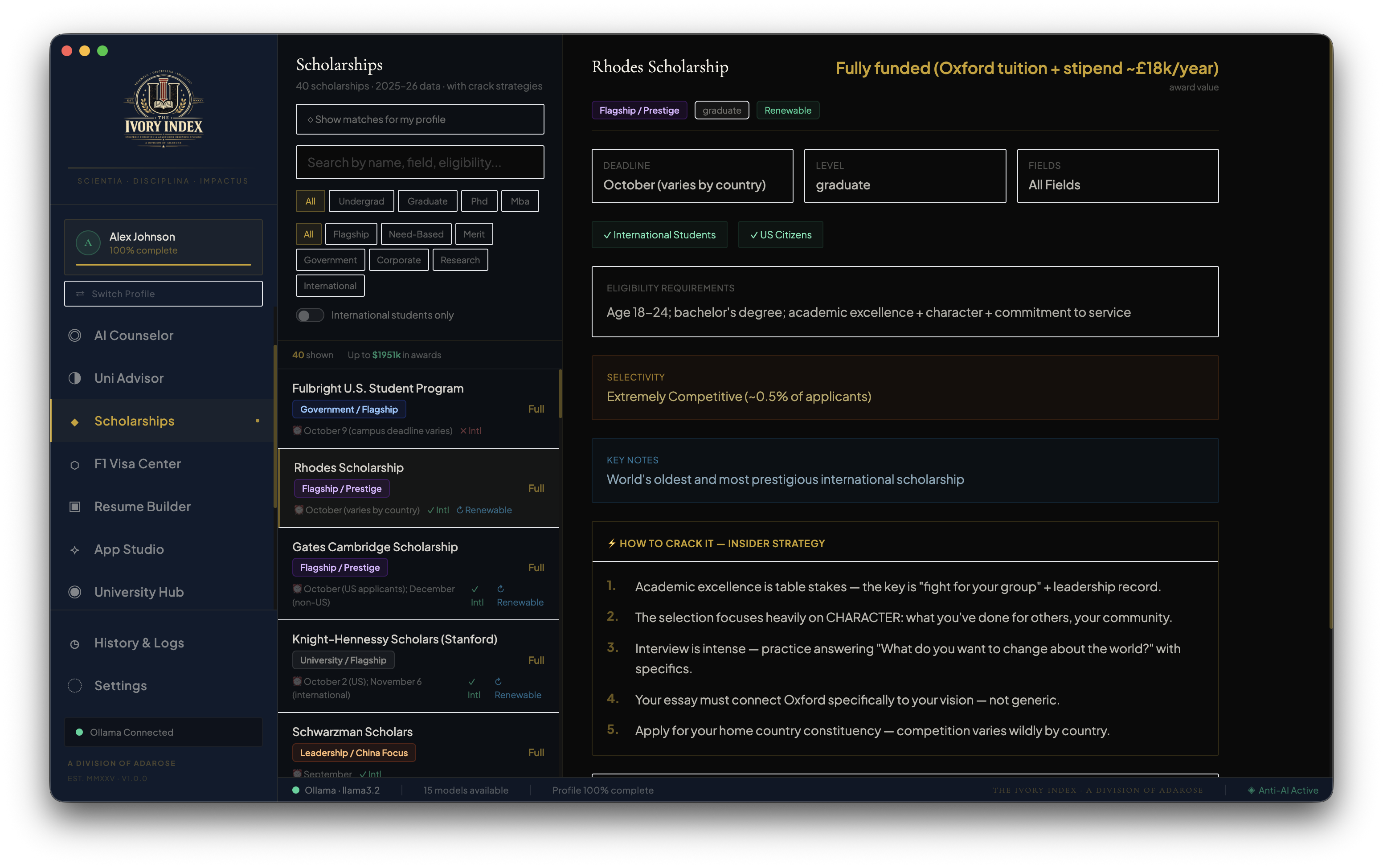Filter by International category
This screenshot has width=1383, height=868.
(x=330, y=286)
